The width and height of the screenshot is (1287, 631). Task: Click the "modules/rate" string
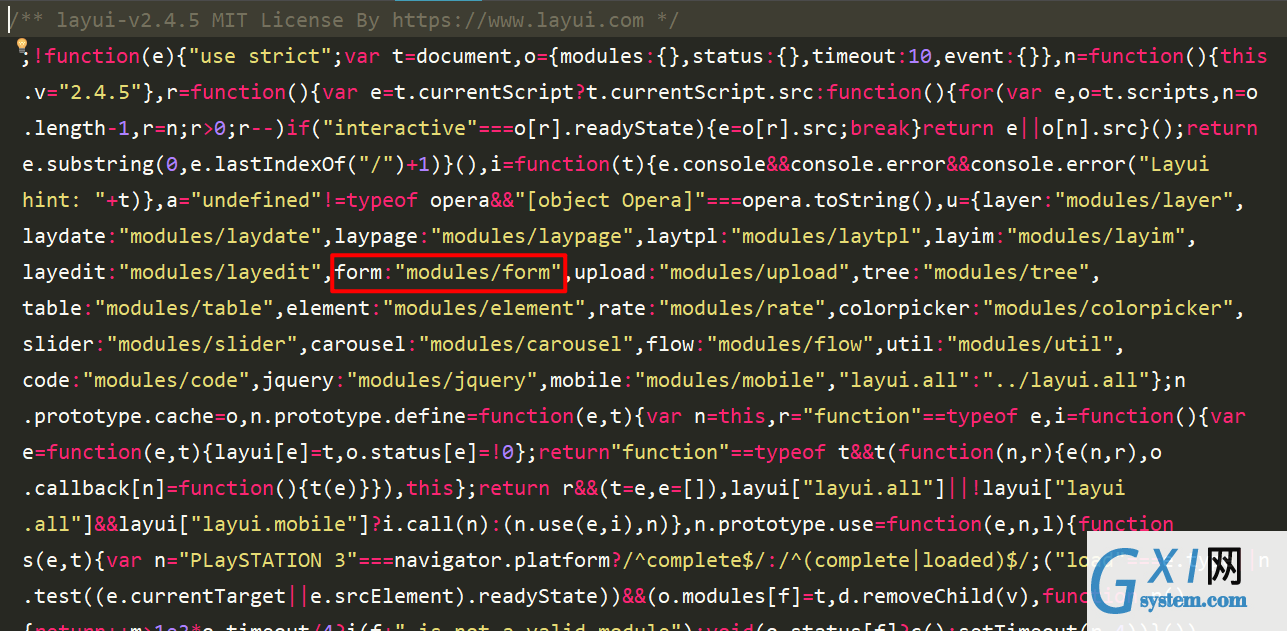[x=742, y=308]
